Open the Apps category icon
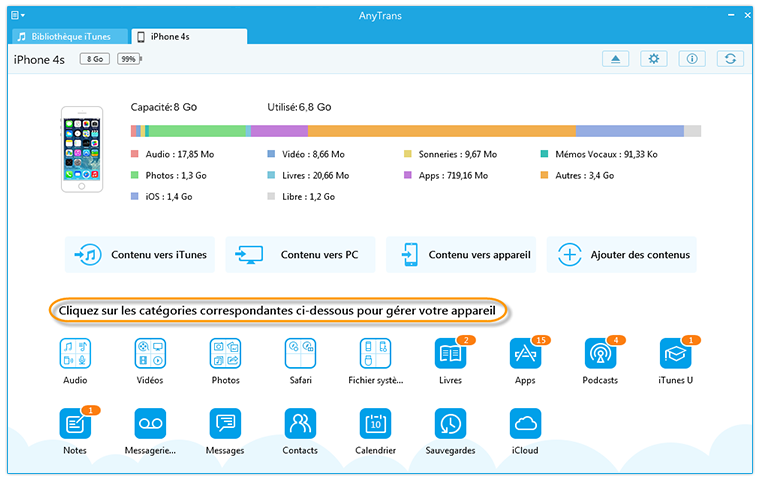 tap(525, 353)
